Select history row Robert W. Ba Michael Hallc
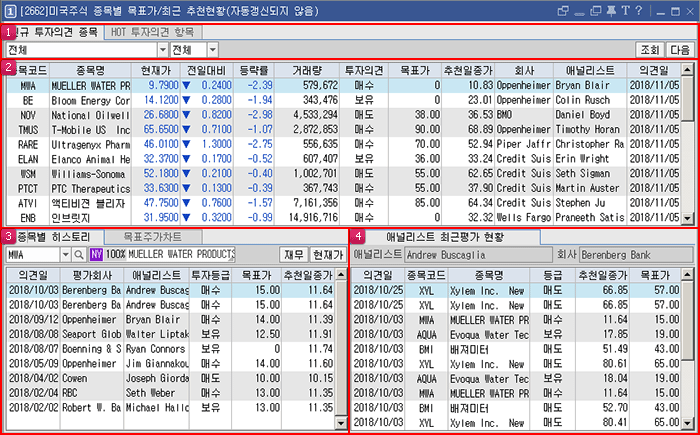 point(171,408)
